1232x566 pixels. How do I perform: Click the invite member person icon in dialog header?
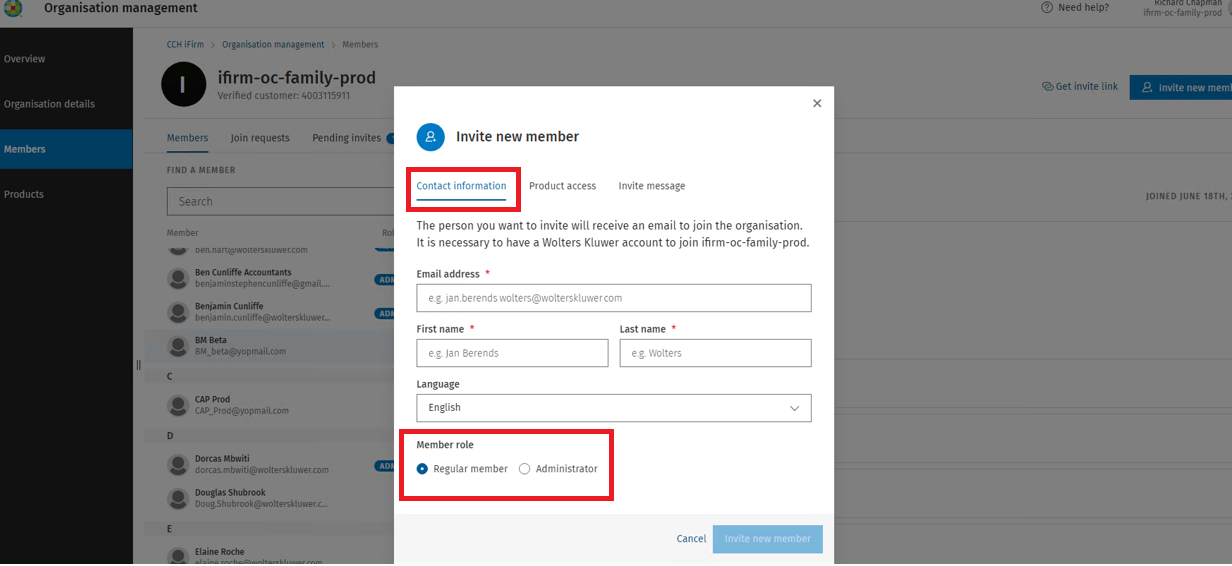coord(430,137)
